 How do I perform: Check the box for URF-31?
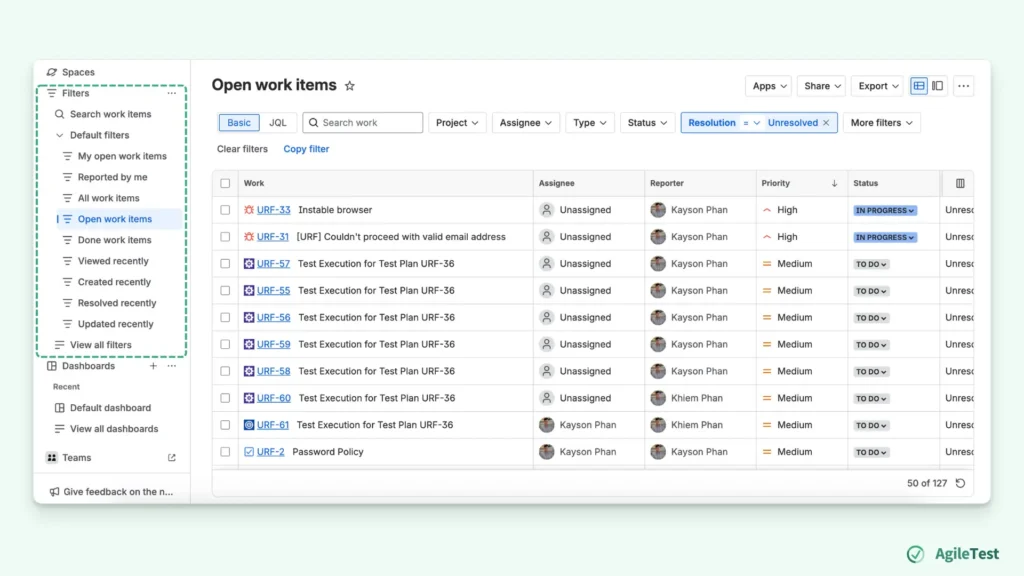point(225,237)
